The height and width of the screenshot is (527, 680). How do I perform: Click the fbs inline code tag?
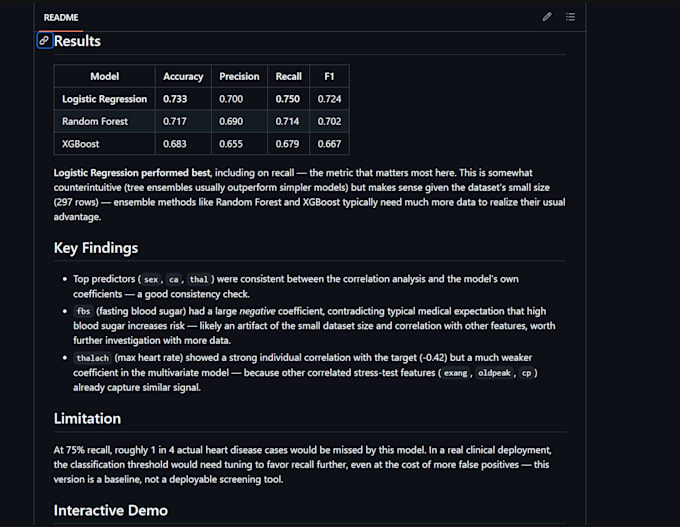[x=83, y=311]
